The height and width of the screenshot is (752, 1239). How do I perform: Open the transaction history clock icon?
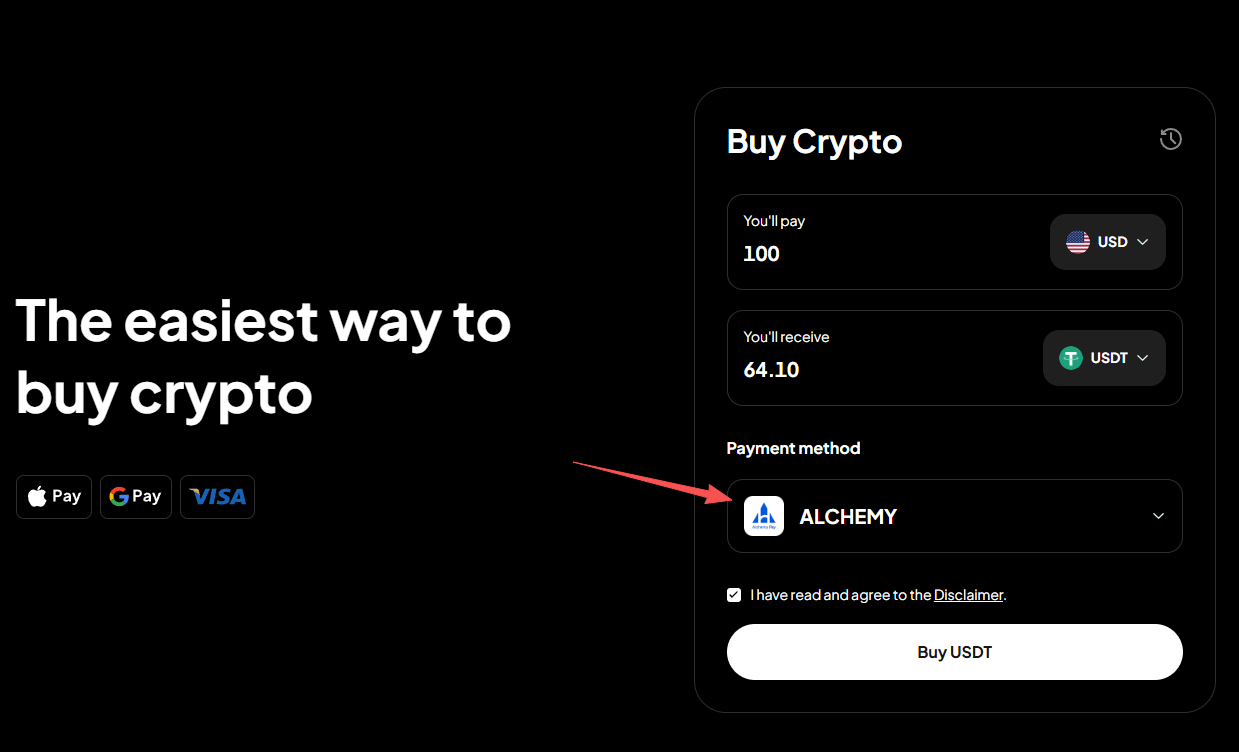click(1170, 140)
